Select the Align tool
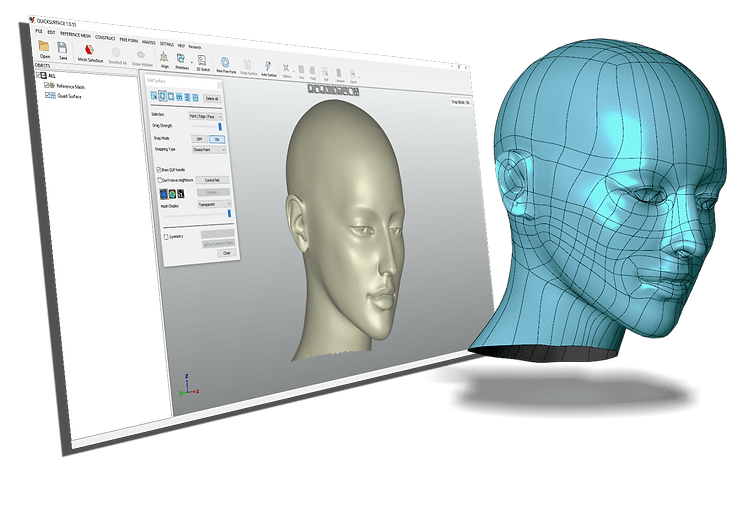This screenshot has width=750, height=508. point(164,57)
